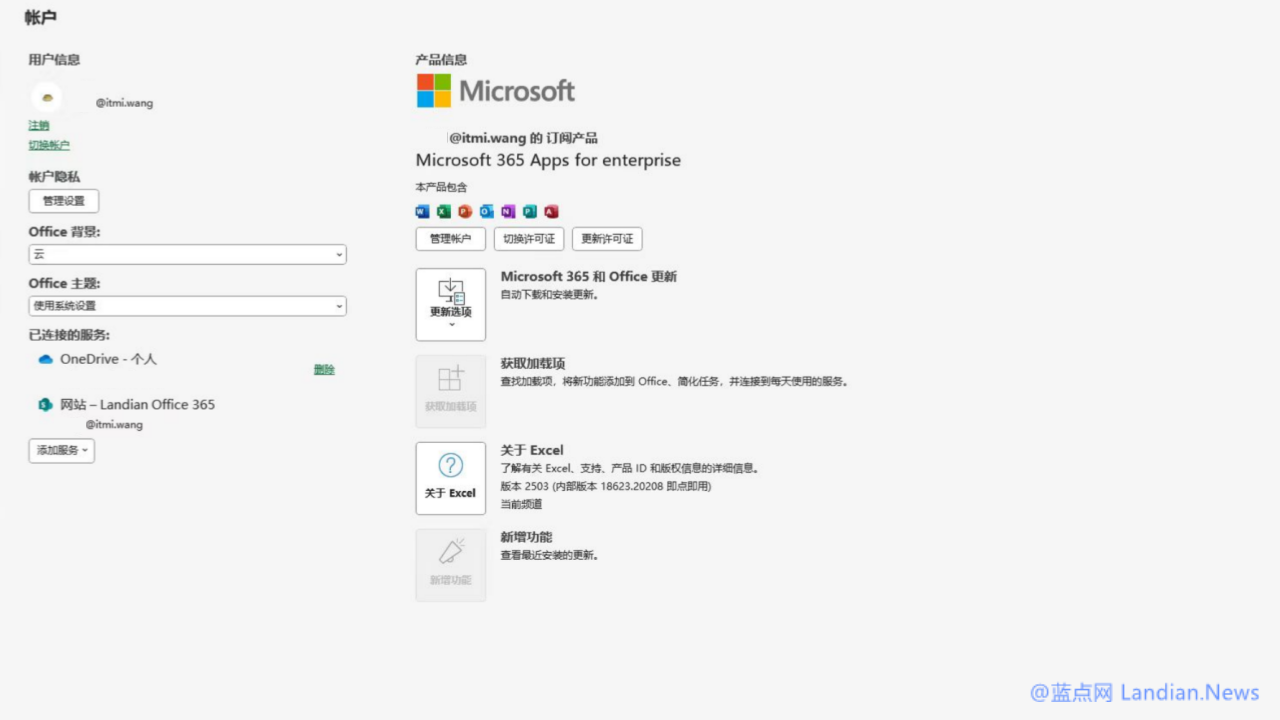This screenshot has width=1280, height=720.
Task: Click the Outlook app icon
Action: pos(487,211)
